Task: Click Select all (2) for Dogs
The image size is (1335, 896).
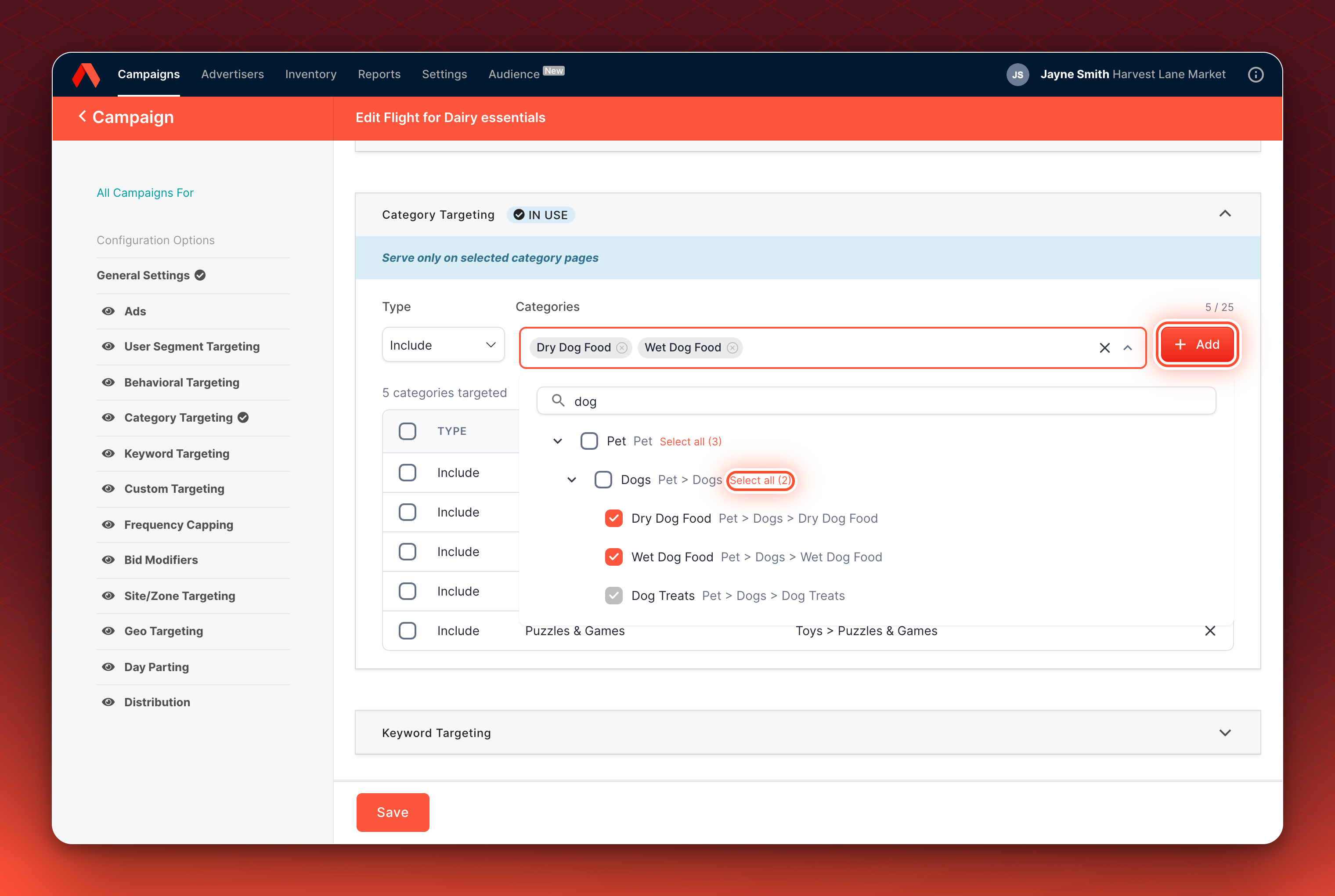Action: pos(760,480)
